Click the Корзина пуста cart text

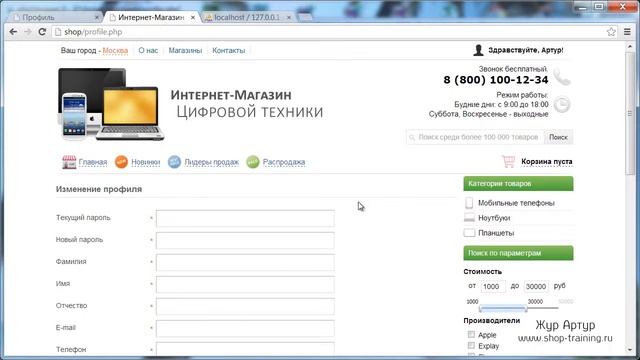tap(547, 162)
